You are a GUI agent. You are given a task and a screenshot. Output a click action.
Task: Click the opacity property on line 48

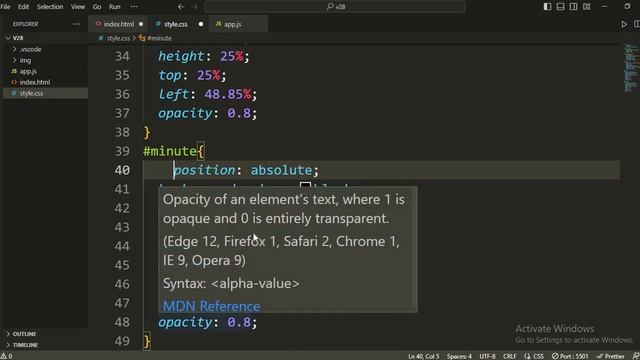click(185, 322)
